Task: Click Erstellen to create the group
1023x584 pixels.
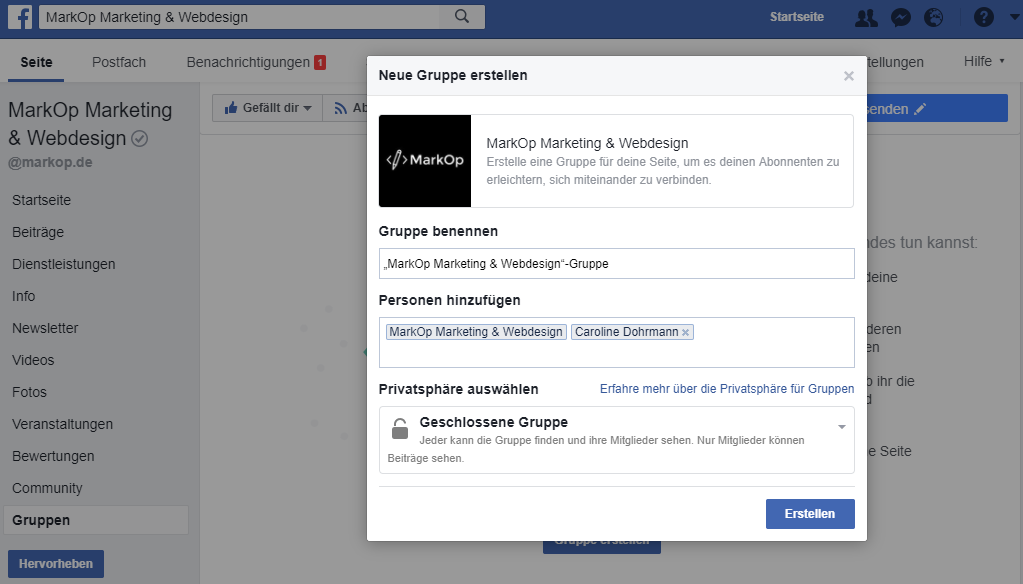Action: pyautogui.click(x=810, y=514)
